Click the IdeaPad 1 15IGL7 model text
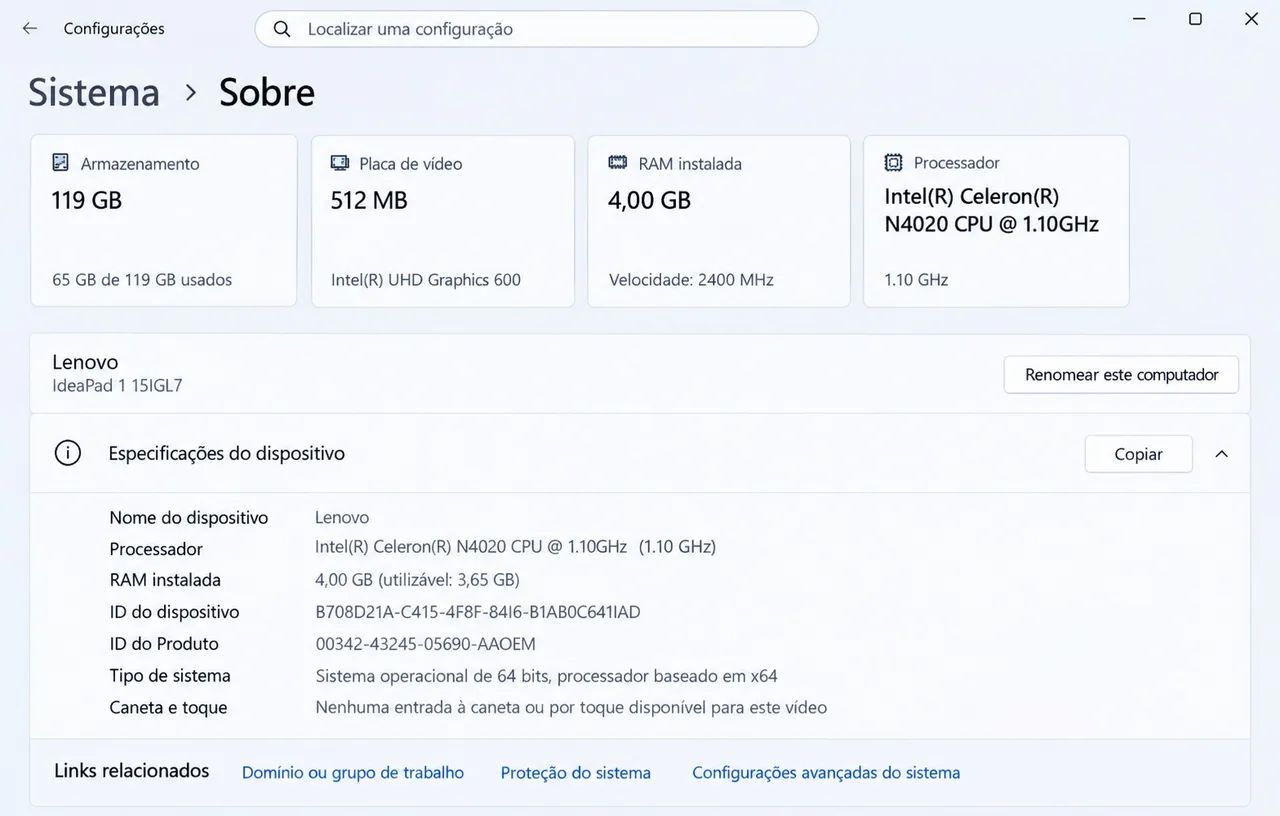 pyautogui.click(x=117, y=385)
